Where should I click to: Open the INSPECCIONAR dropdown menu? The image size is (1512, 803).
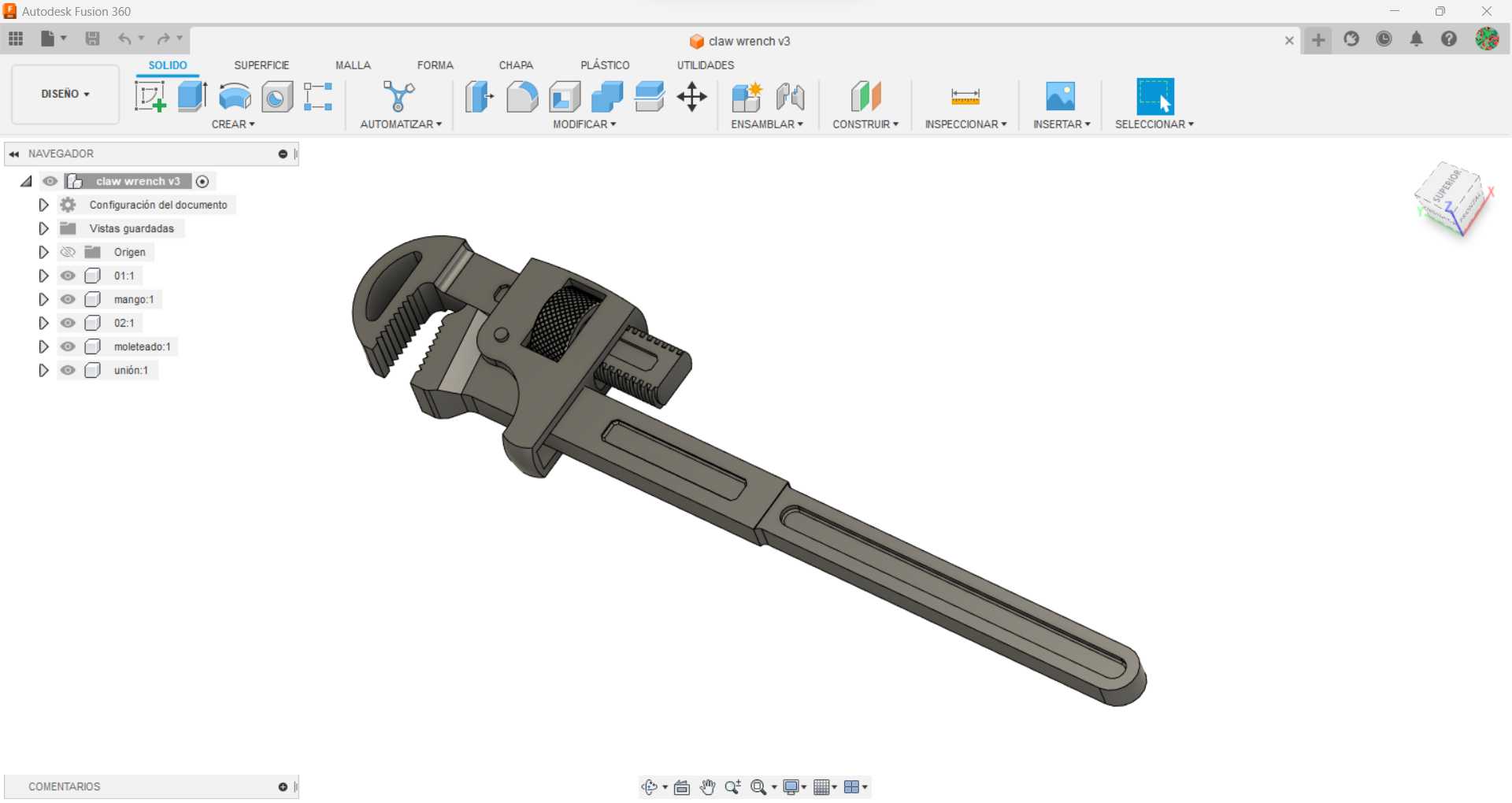pyautogui.click(x=965, y=124)
